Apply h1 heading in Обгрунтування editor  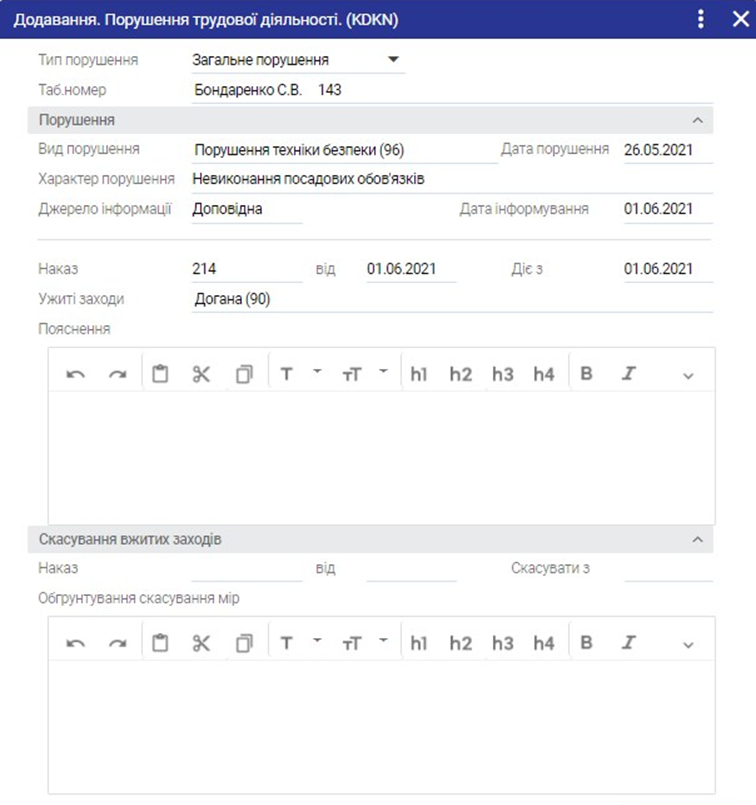point(418,643)
